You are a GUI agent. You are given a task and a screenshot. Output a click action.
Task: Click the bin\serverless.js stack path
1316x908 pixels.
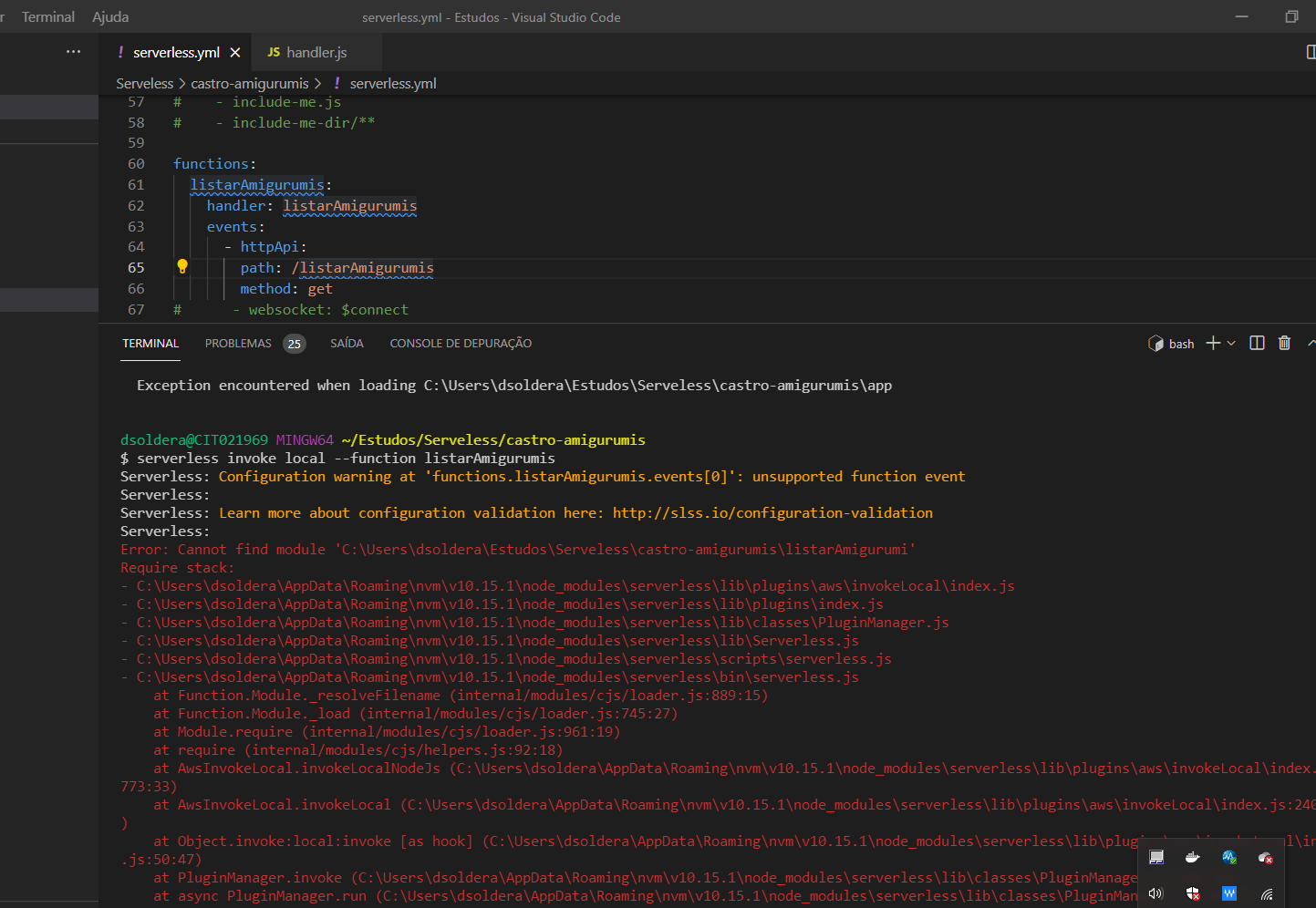pyautogui.click(x=498, y=677)
